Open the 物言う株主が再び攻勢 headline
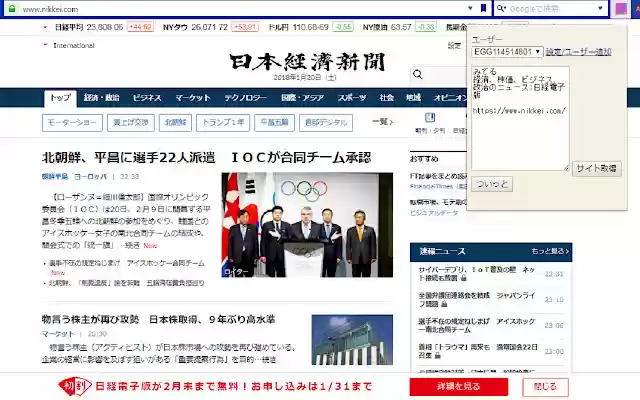The width and height of the screenshot is (640, 400). [158, 319]
